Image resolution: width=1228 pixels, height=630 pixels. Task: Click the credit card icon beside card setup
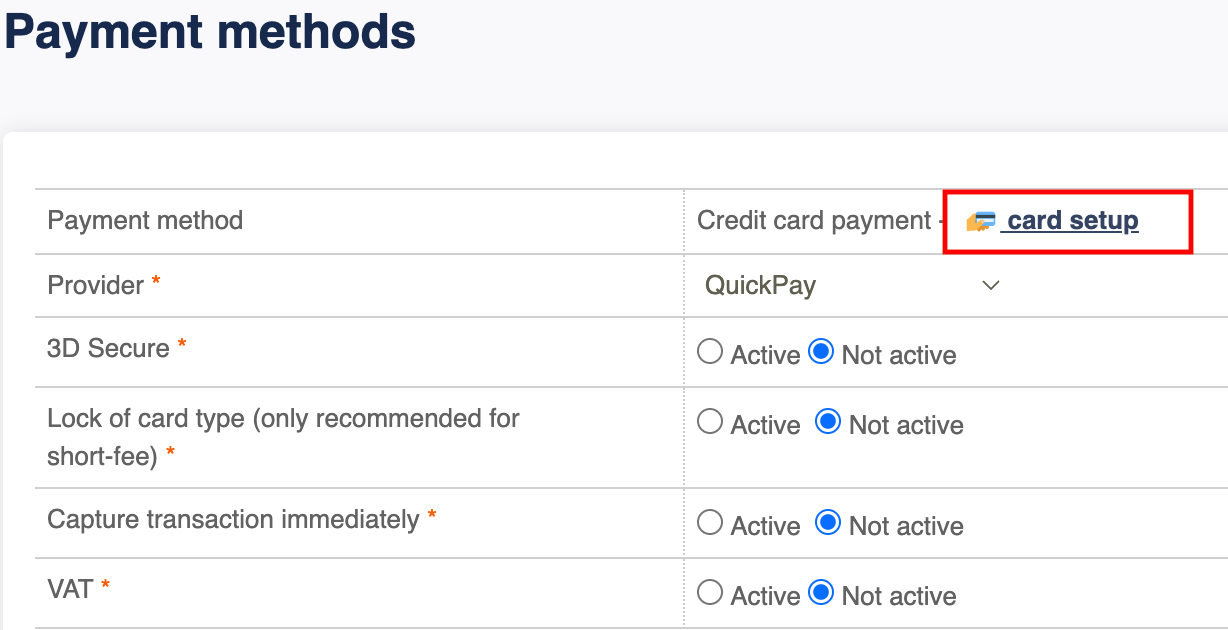click(981, 221)
